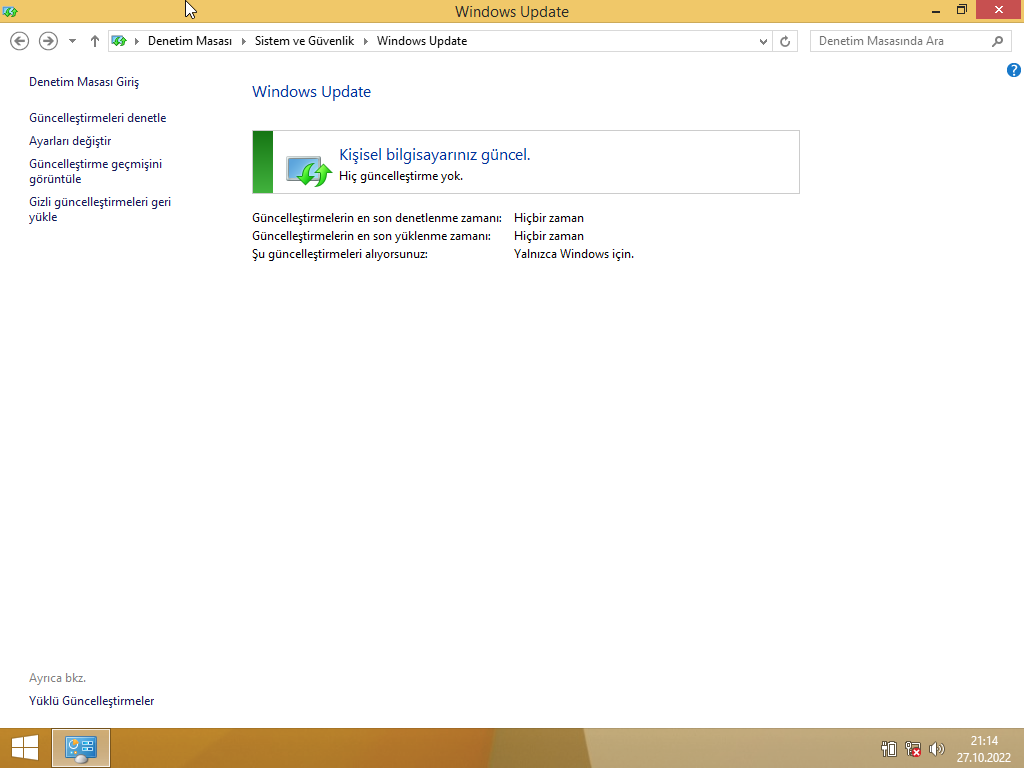
Task: Select Sistem ve Güvenlik breadcrumb
Action: (x=304, y=40)
